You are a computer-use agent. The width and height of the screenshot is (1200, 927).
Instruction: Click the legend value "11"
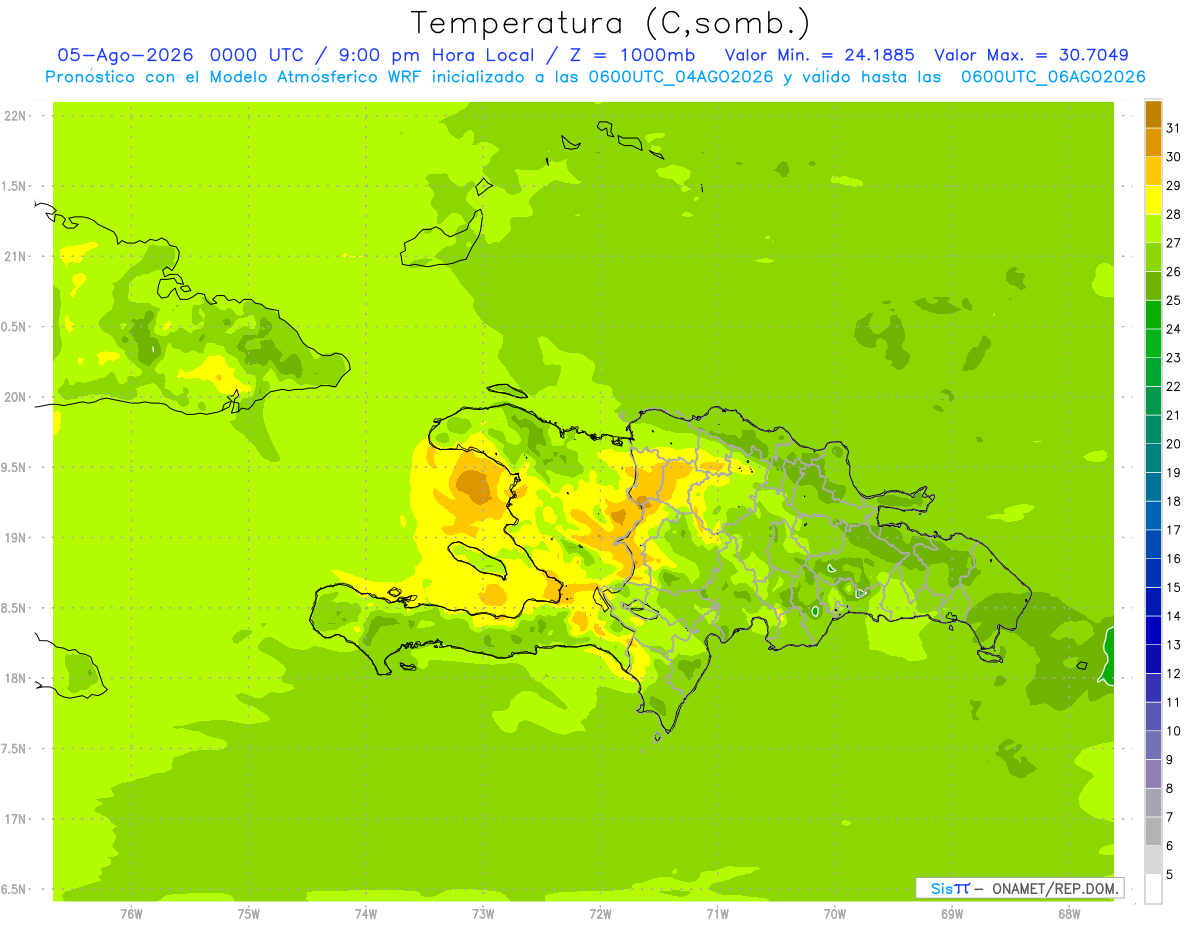(1173, 702)
